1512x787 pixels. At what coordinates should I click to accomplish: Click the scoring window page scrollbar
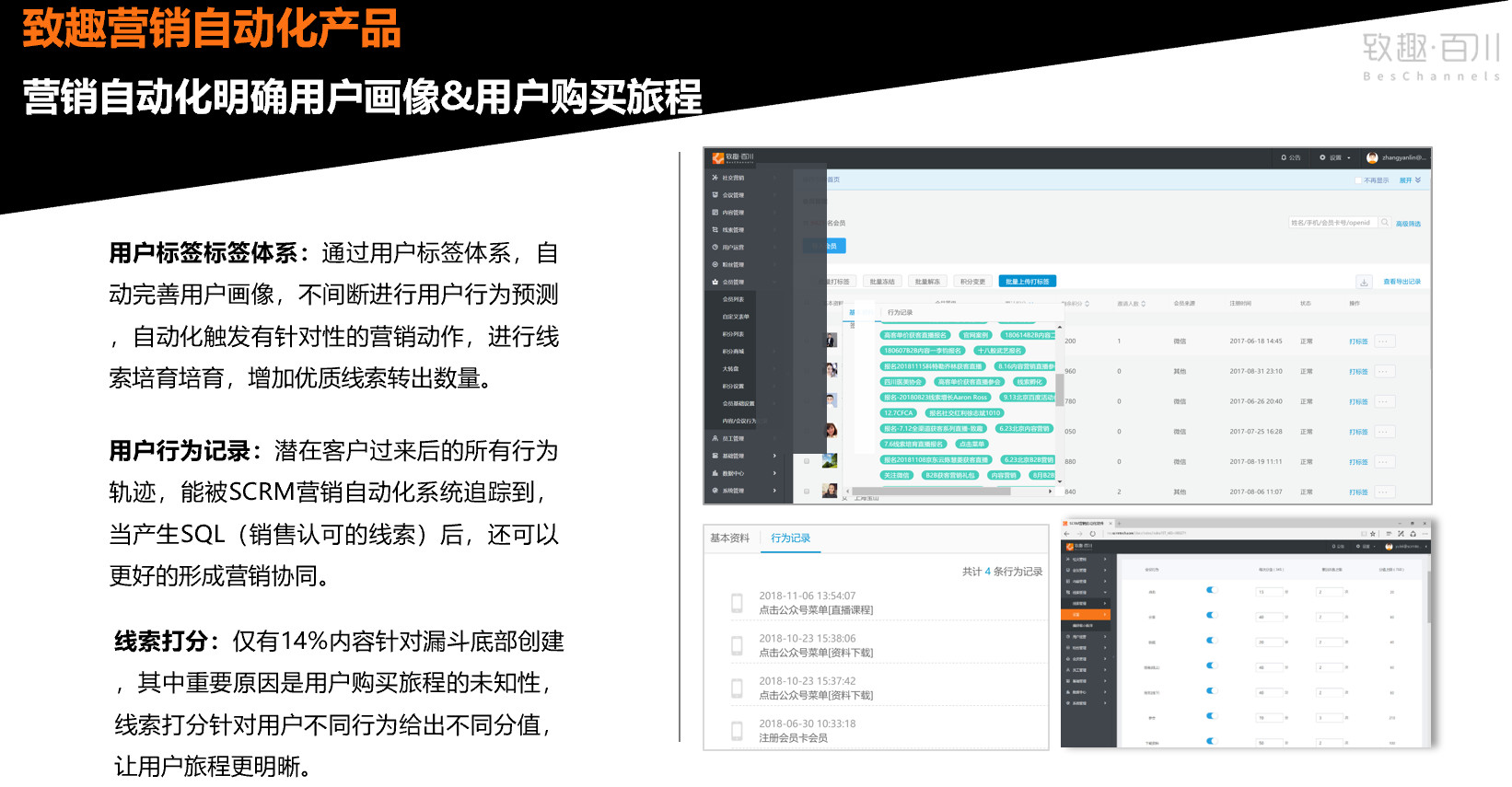point(1428,596)
